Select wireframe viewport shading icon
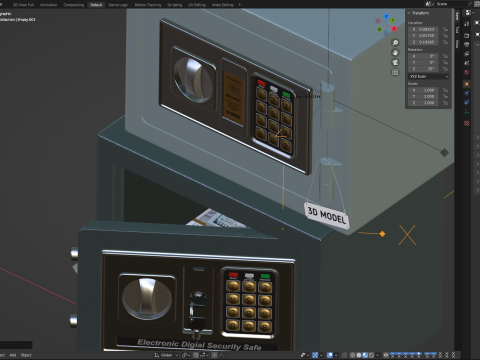 point(352,355)
